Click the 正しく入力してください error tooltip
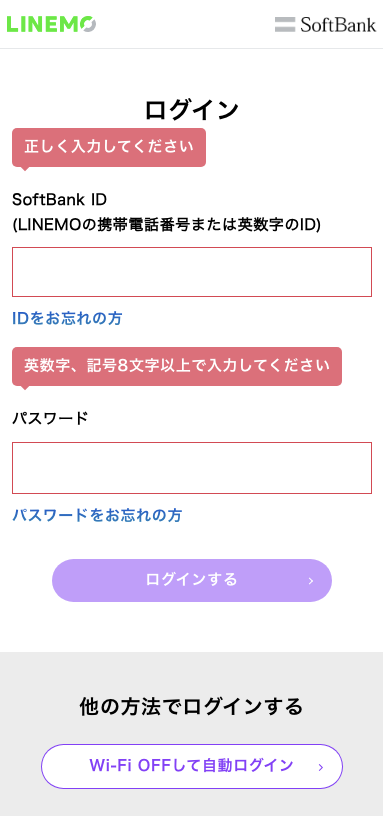Viewport: 383px width, 816px height. click(x=109, y=148)
